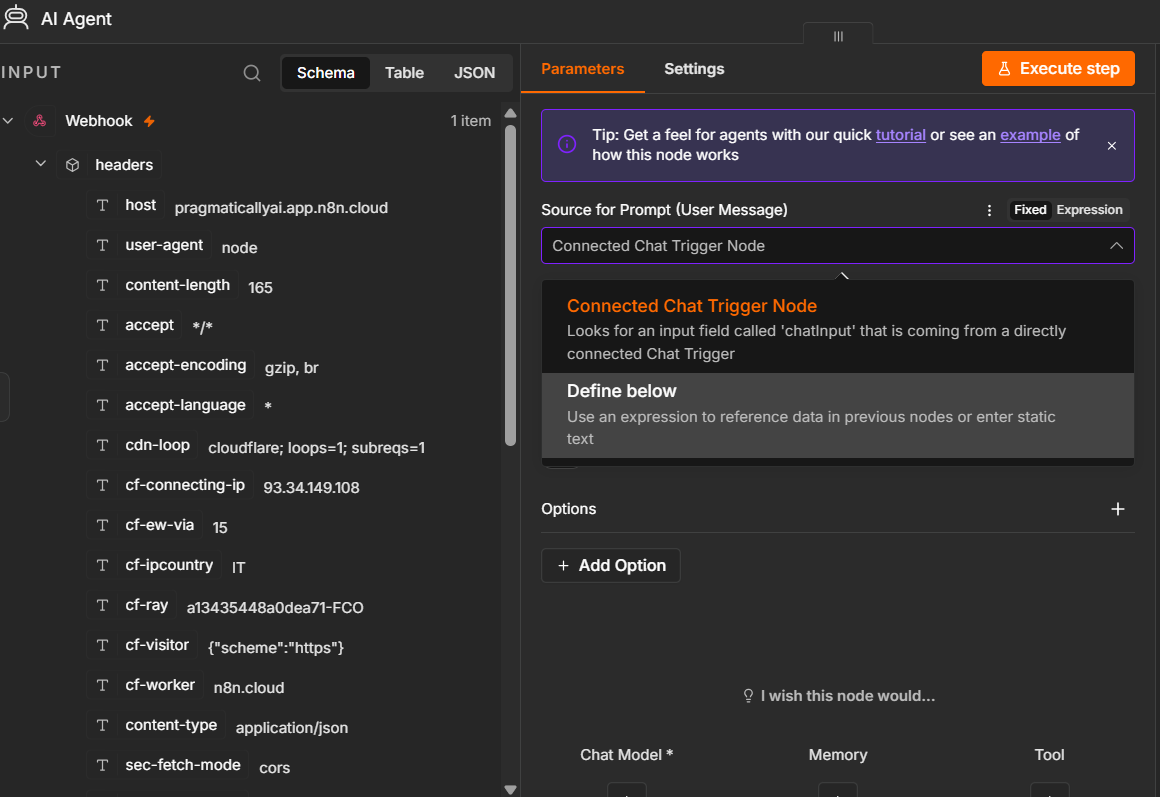Viewport: 1160px width, 797px height.
Task: Choose the Define below option
Action: [x=837, y=414]
